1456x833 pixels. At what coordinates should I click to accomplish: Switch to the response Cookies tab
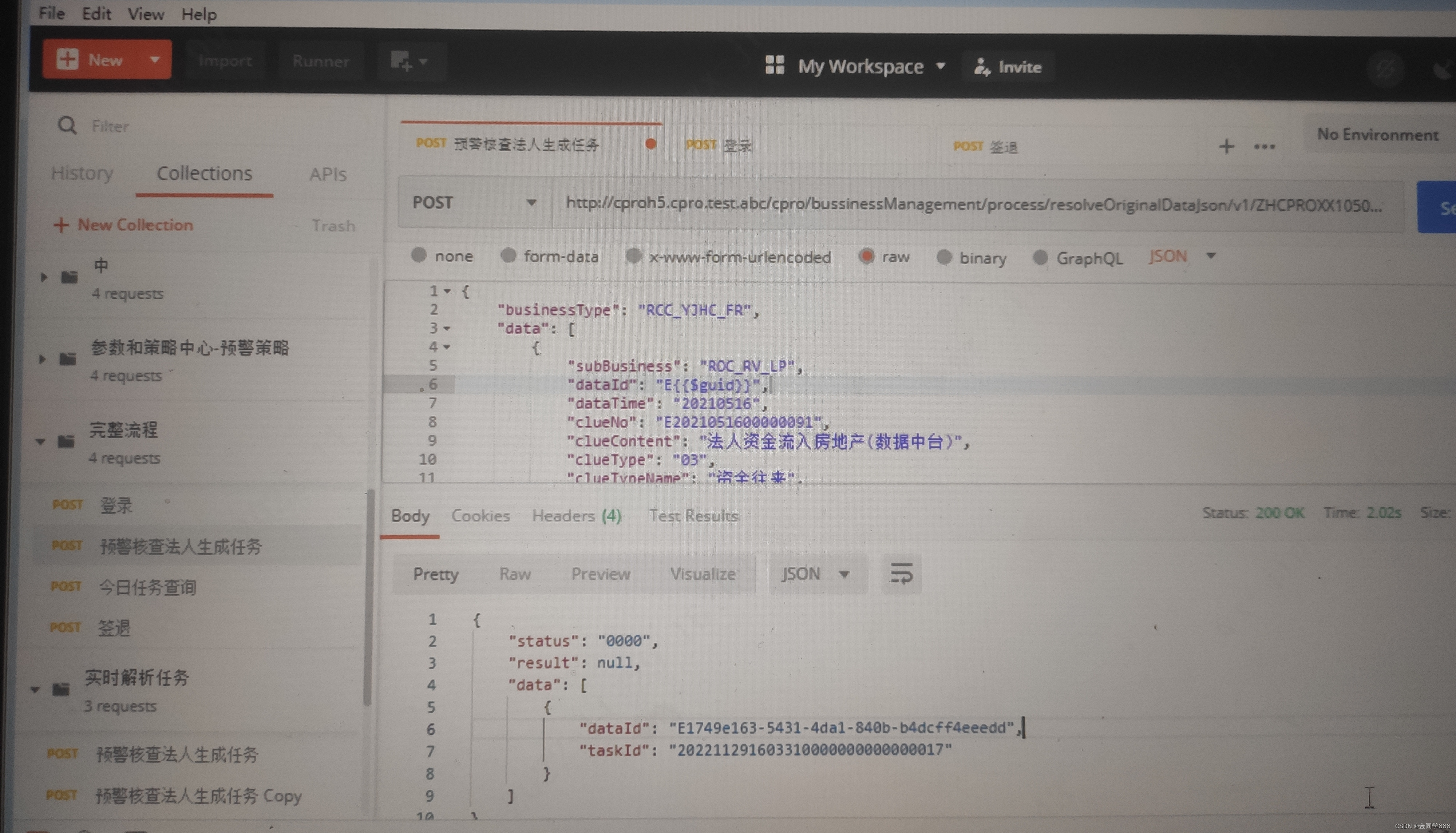point(480,515)
